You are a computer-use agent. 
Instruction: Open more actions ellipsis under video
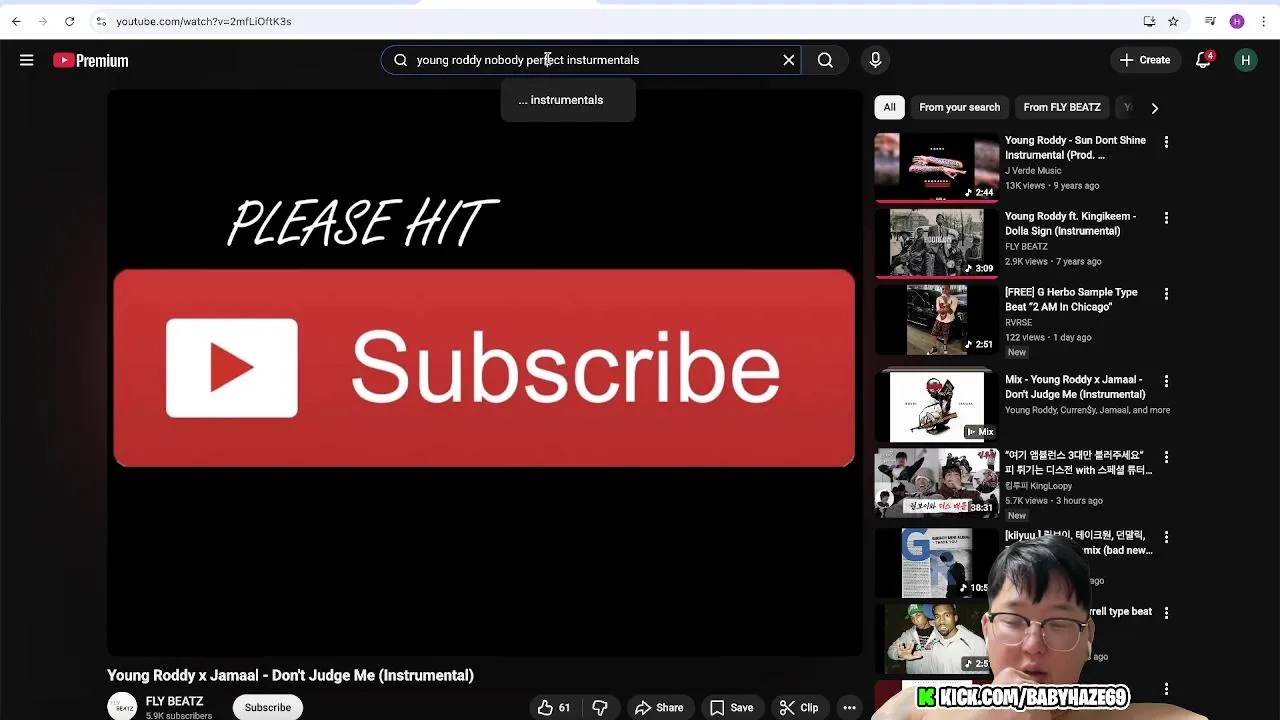(x=849, y=707)
